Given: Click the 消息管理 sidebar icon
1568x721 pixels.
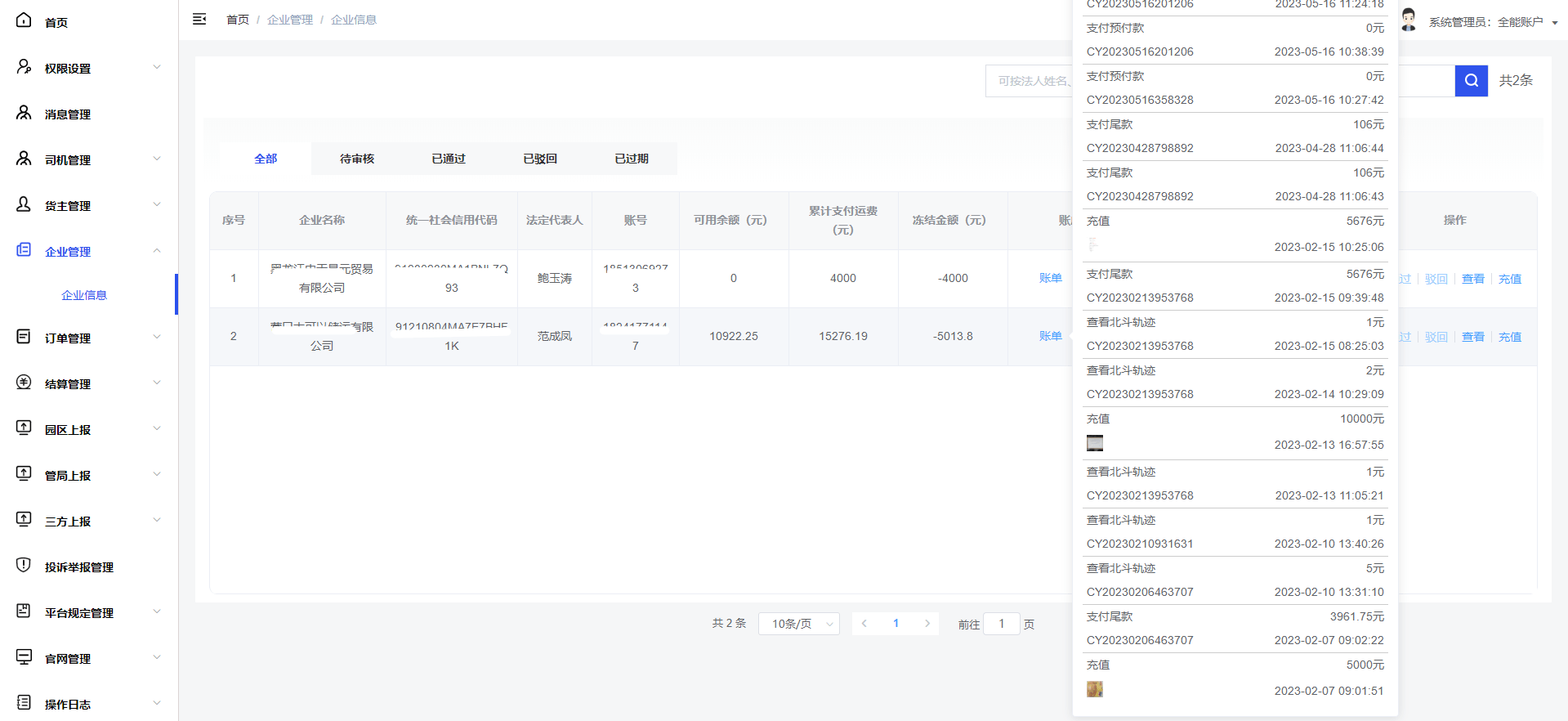Looking at the screenshot, I should (x=24, y=113).
